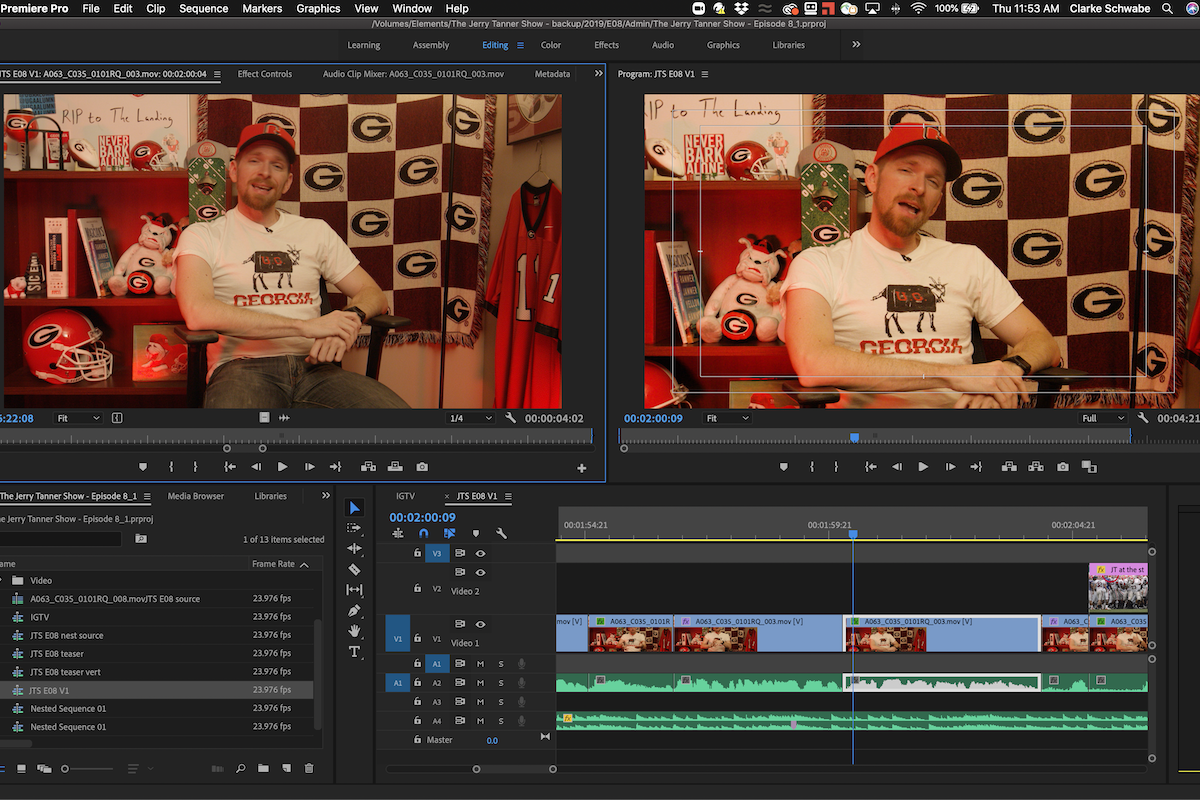Switch to the IGTV sequence tab
Image resolution: width=1200 pixels, height=800 pixels.
point(405,496)
